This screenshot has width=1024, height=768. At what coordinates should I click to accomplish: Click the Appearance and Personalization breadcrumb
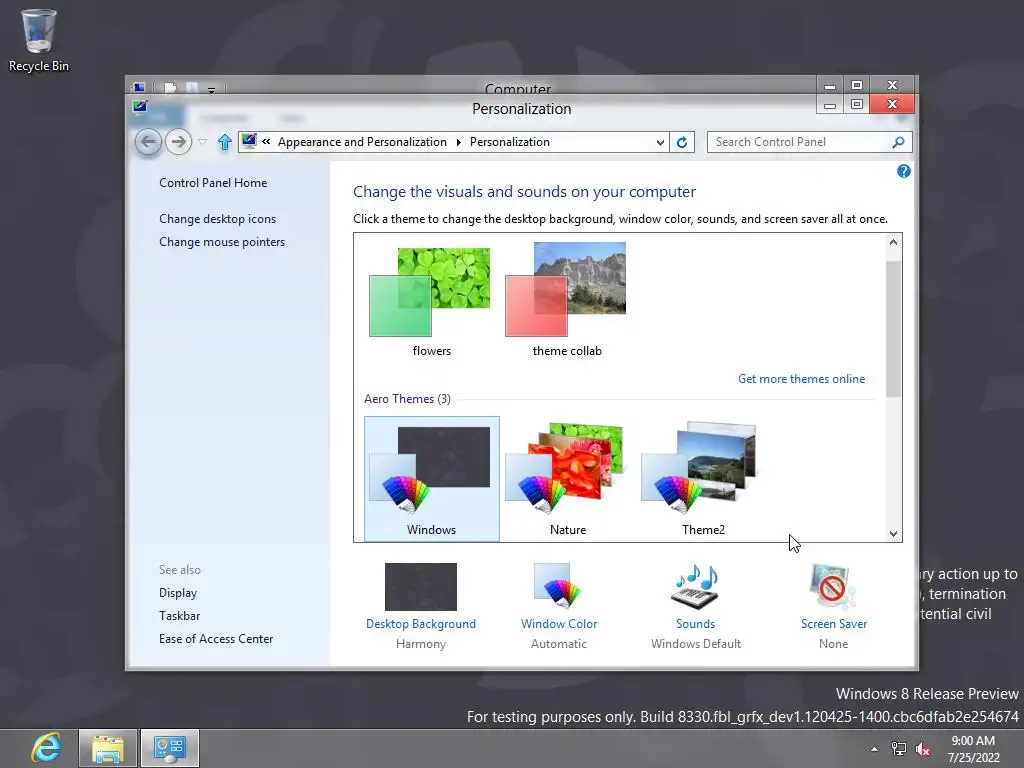click(362, 142)
